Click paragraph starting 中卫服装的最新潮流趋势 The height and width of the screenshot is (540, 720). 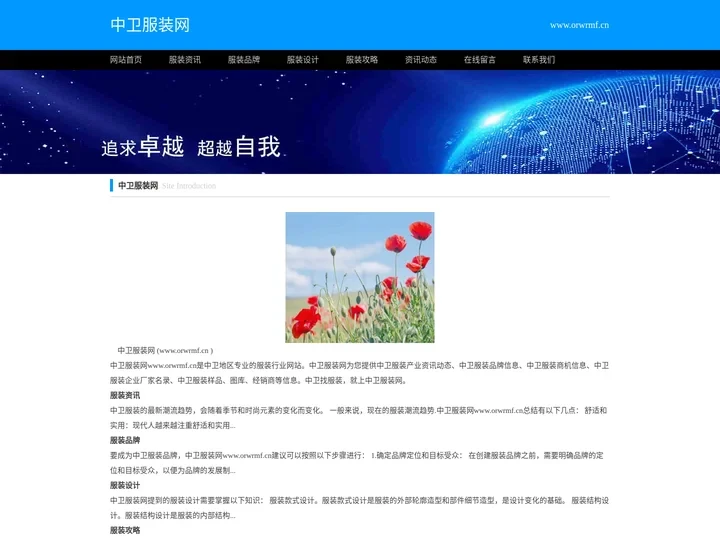tap(359, 418)
